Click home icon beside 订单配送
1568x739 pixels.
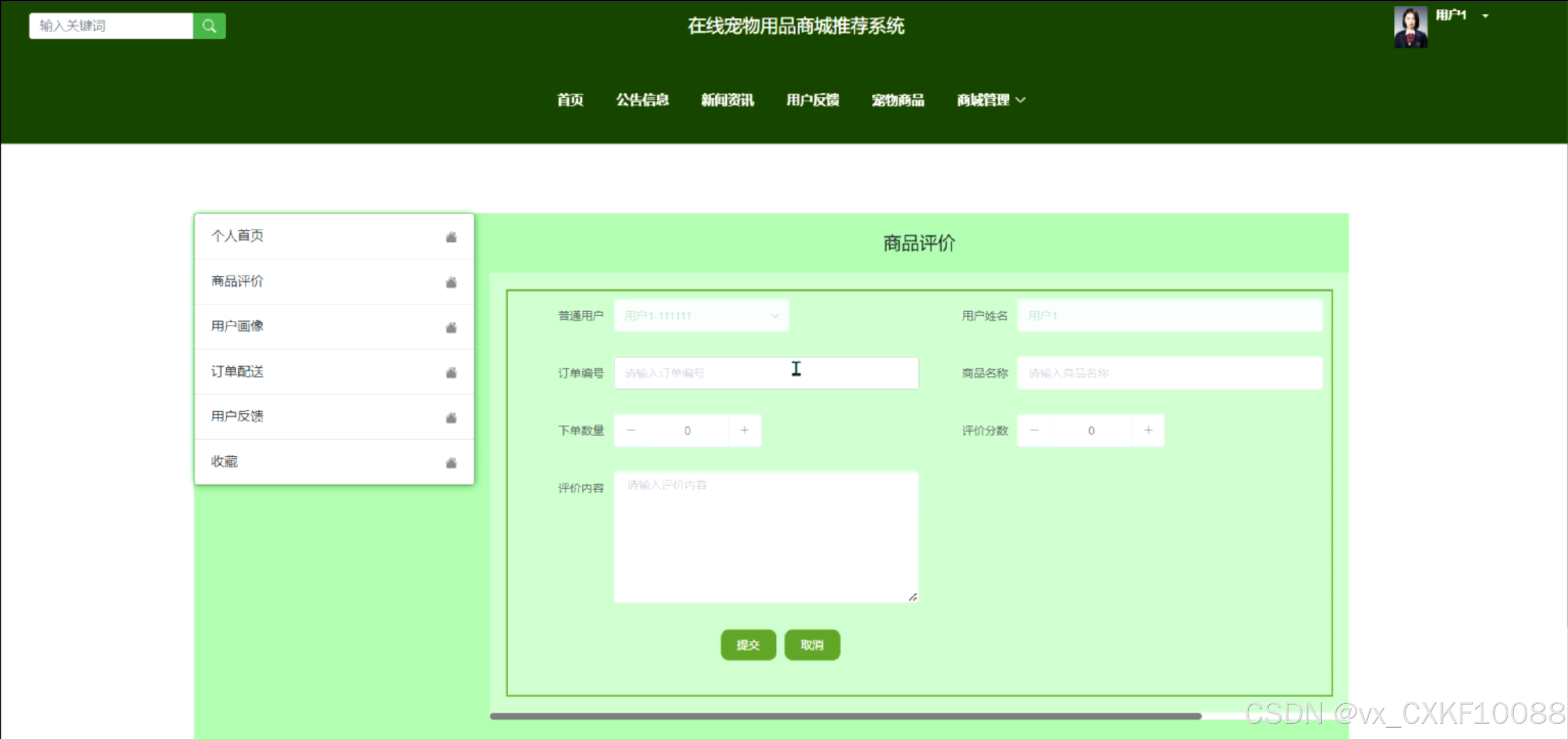[450, 372]
